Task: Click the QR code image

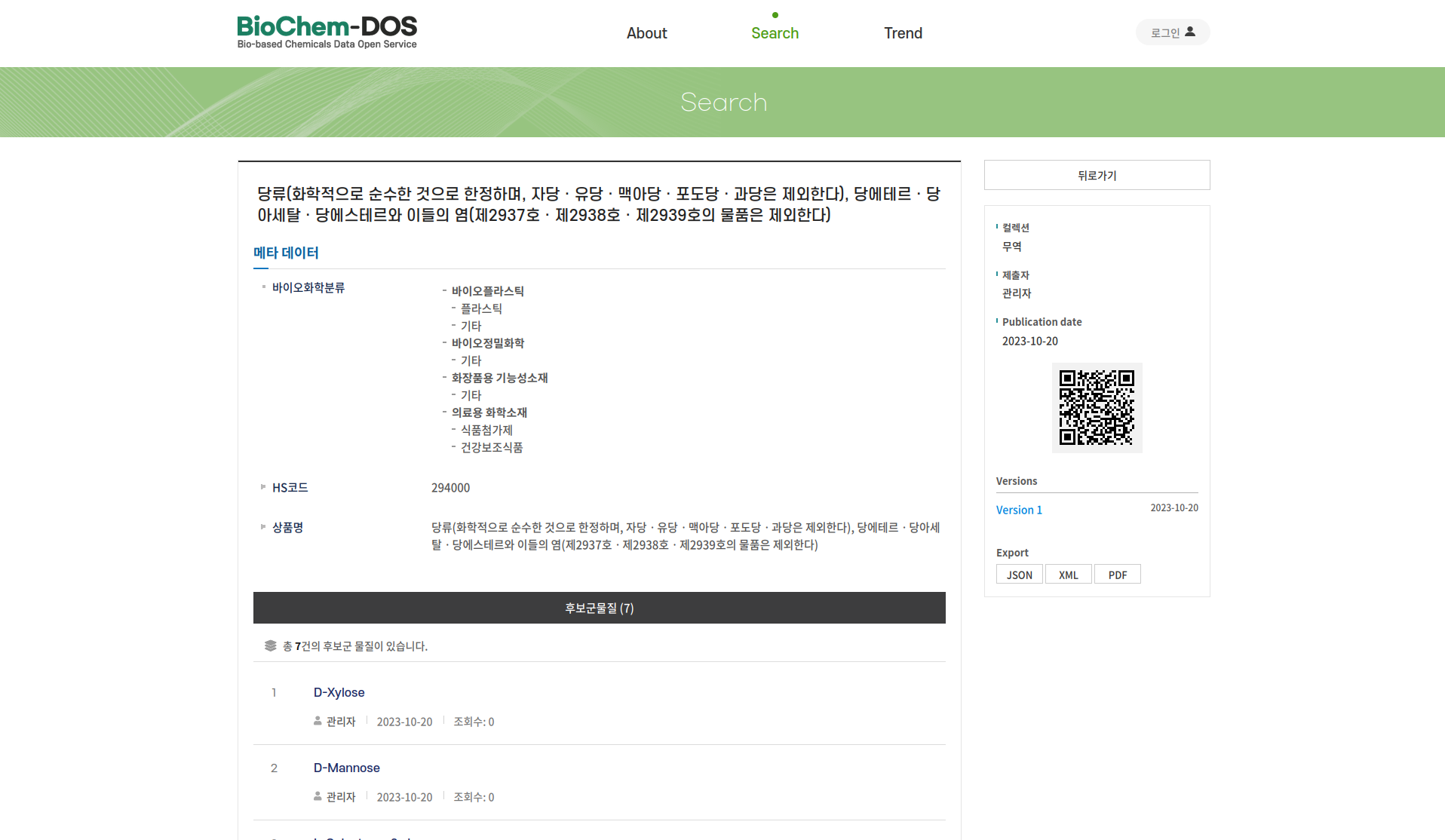Action: [x=1097, y=408]
